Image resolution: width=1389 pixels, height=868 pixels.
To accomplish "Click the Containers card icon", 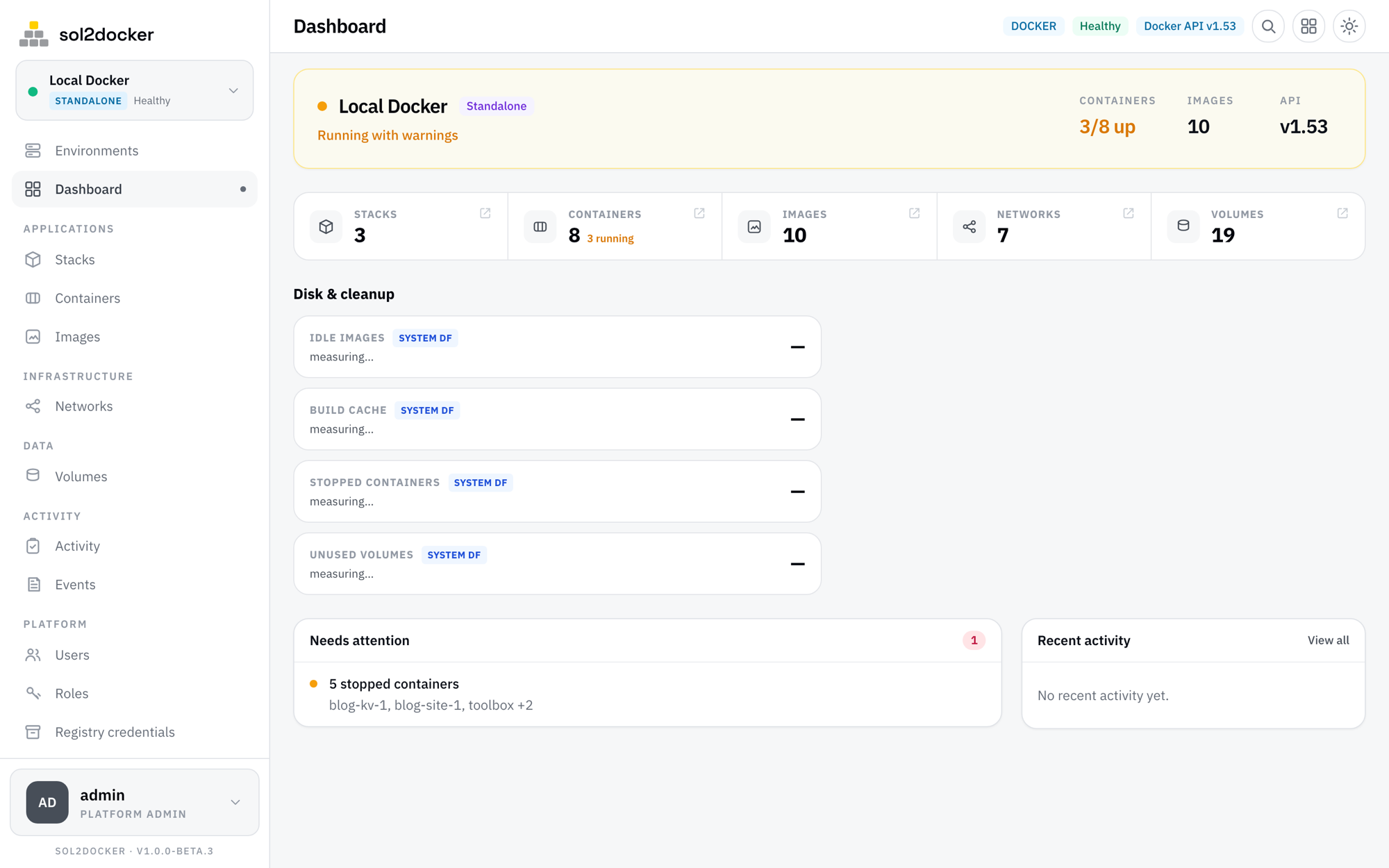I will click(x=540, y=226).
